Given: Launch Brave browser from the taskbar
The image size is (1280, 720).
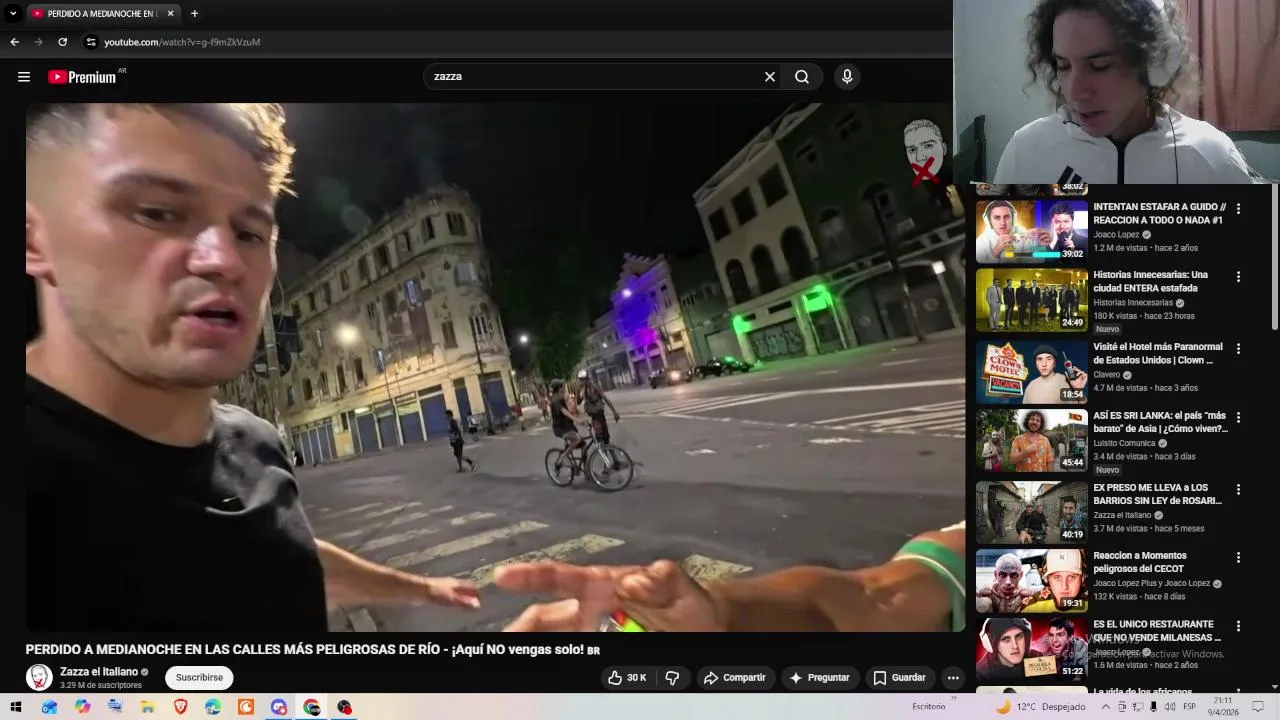Looking at the screenshot, I should tap(180, 707).
